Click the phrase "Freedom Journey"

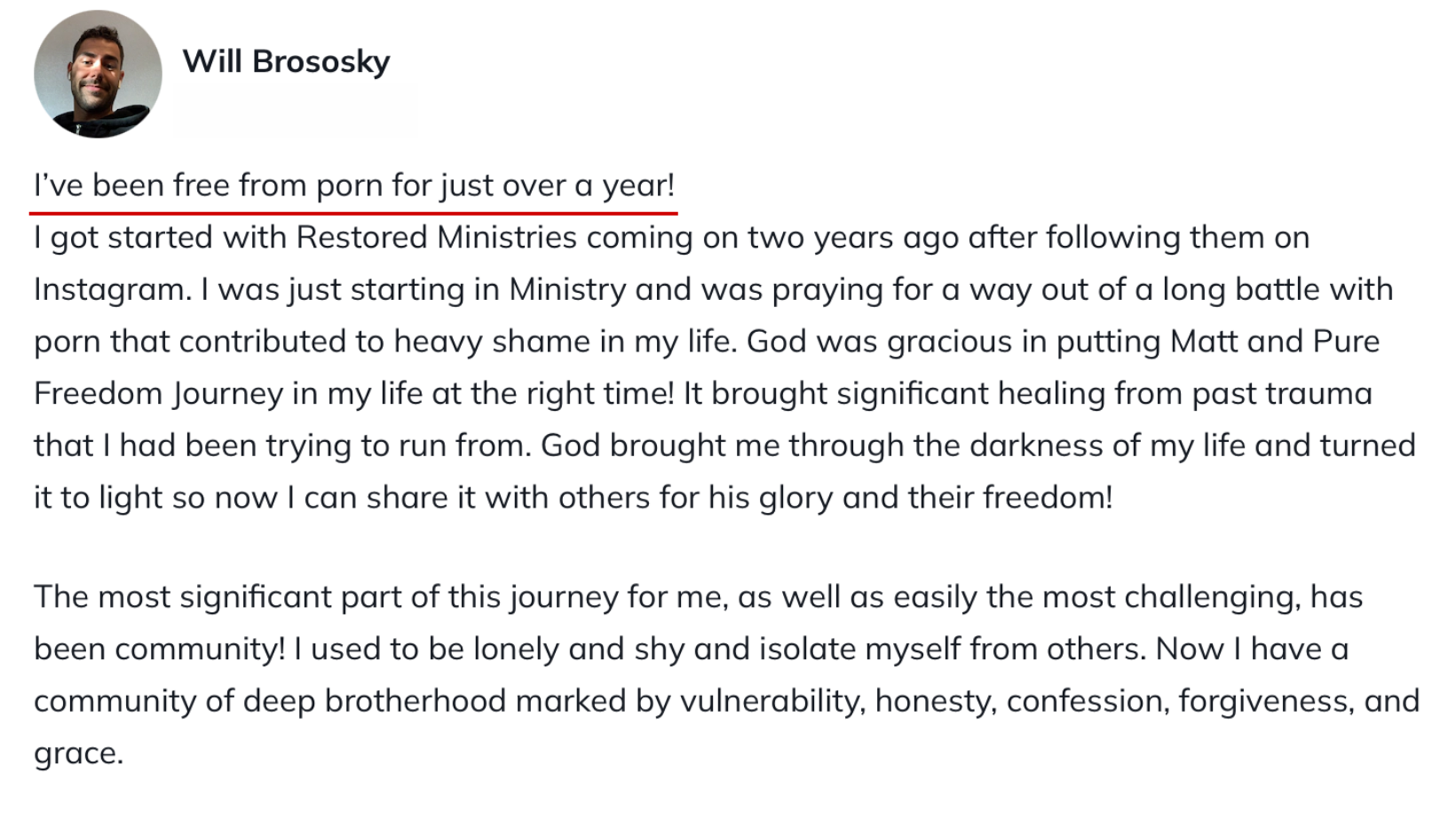click(158, 394)
